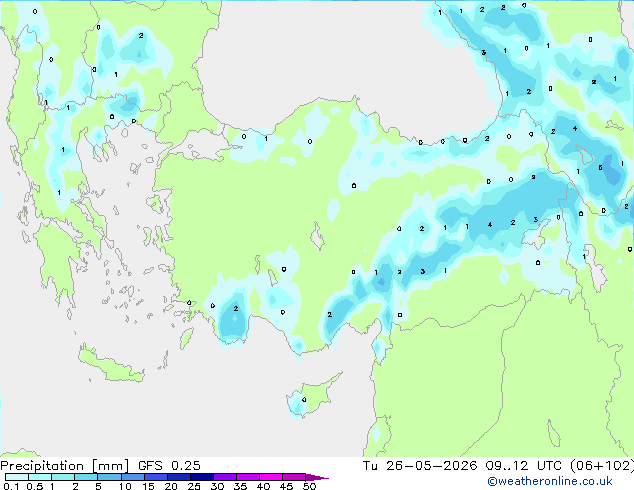The width and height of the screenshot is (634, 490).
Task: Select the '09..12 UTC' time range
Action: (x=524, y=466)
